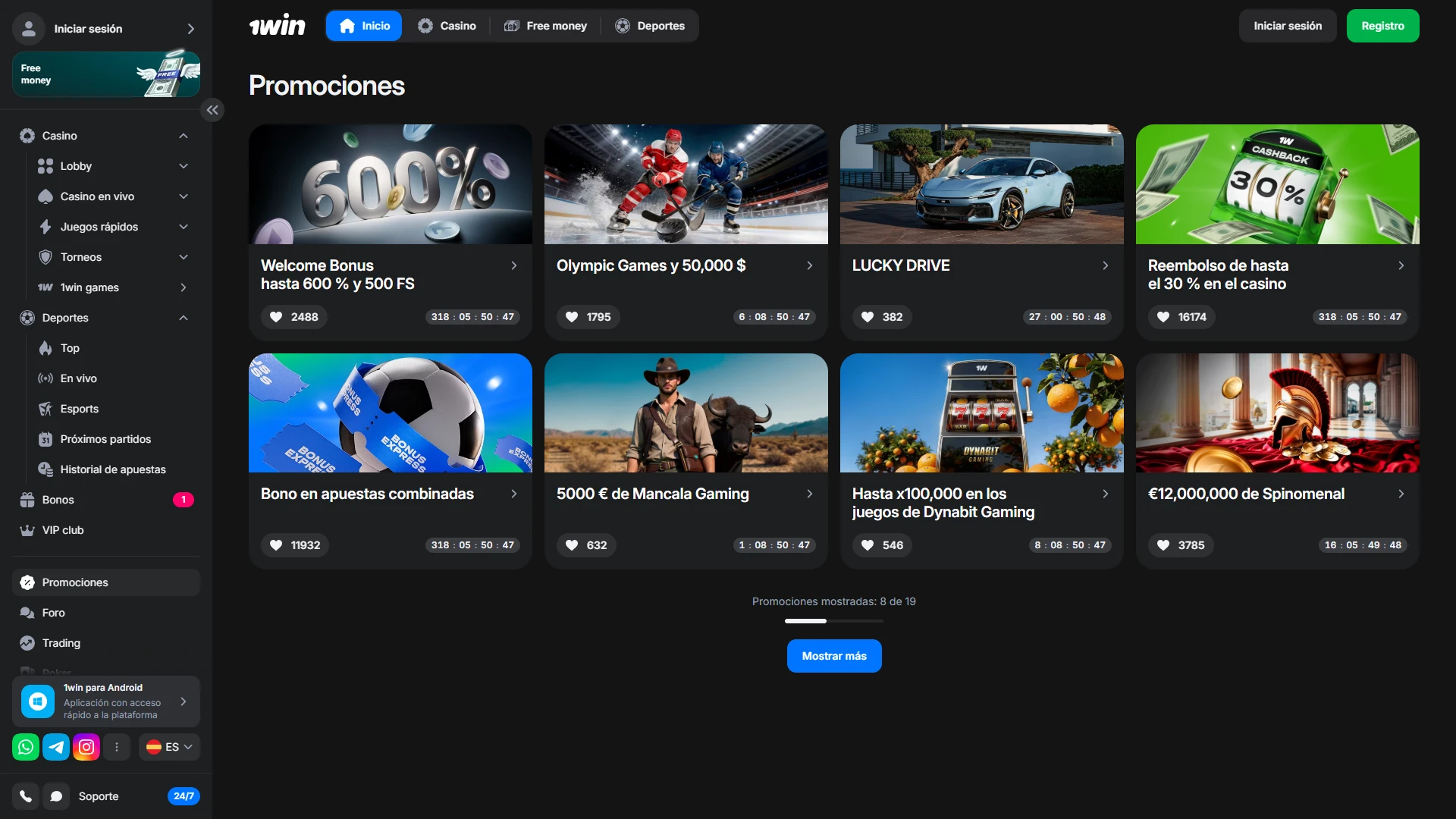The height and width of the screenshot is (819, 1456).
Task: Click the phone call support icon
Action: pyautogui.click(x=26, y=796)
